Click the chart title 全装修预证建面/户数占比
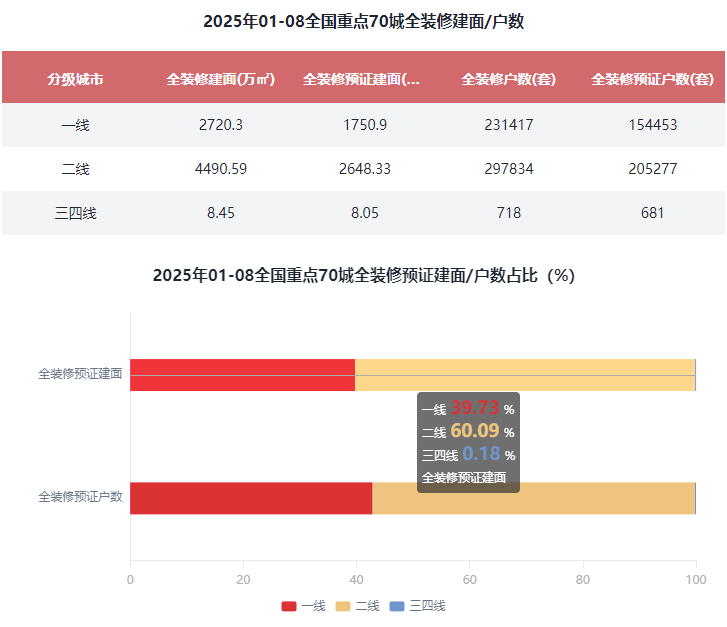This screenshot has height=627, width=727. (363, 276)
